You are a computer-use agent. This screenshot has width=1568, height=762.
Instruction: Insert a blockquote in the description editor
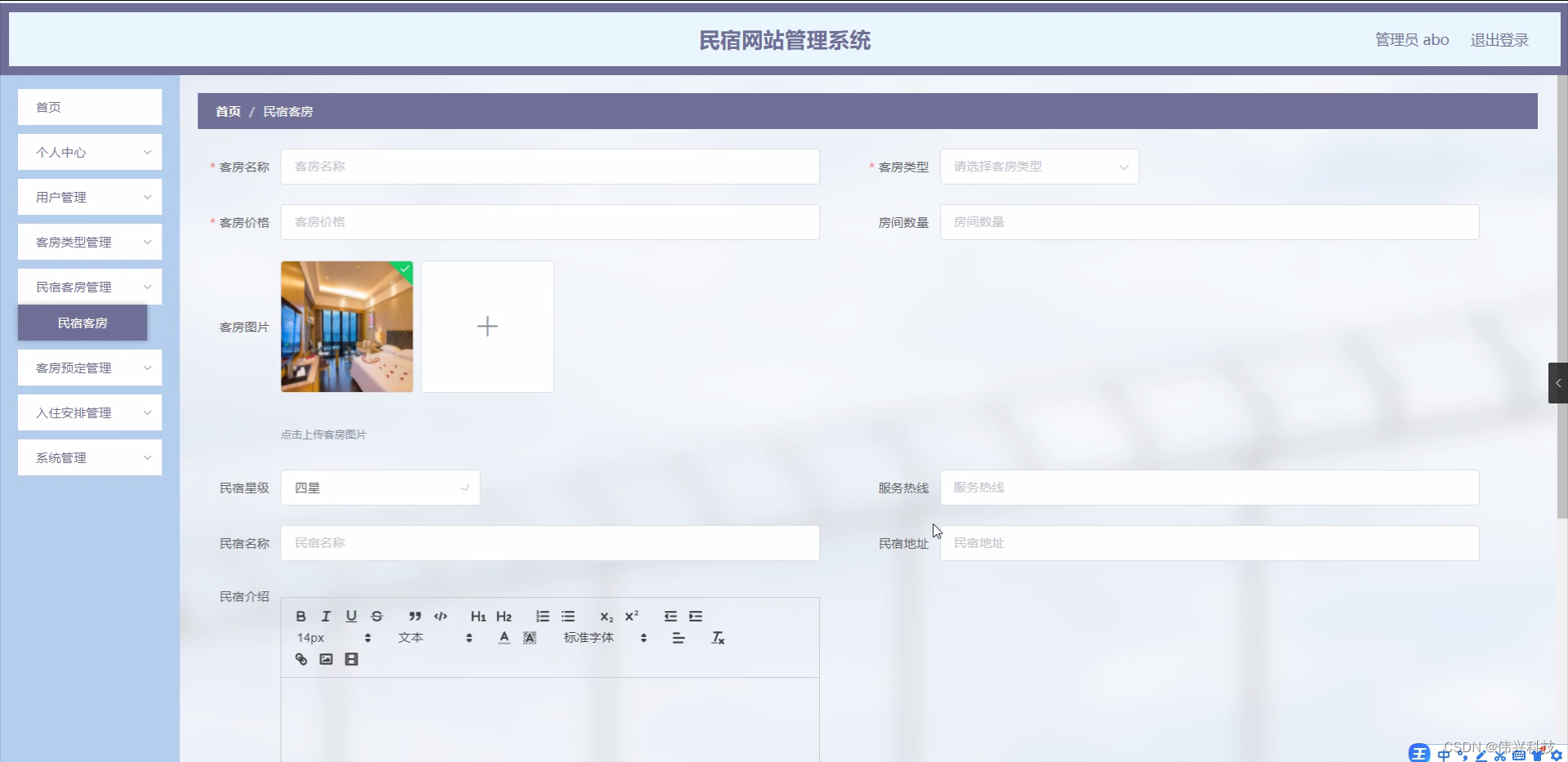[415, 617]
